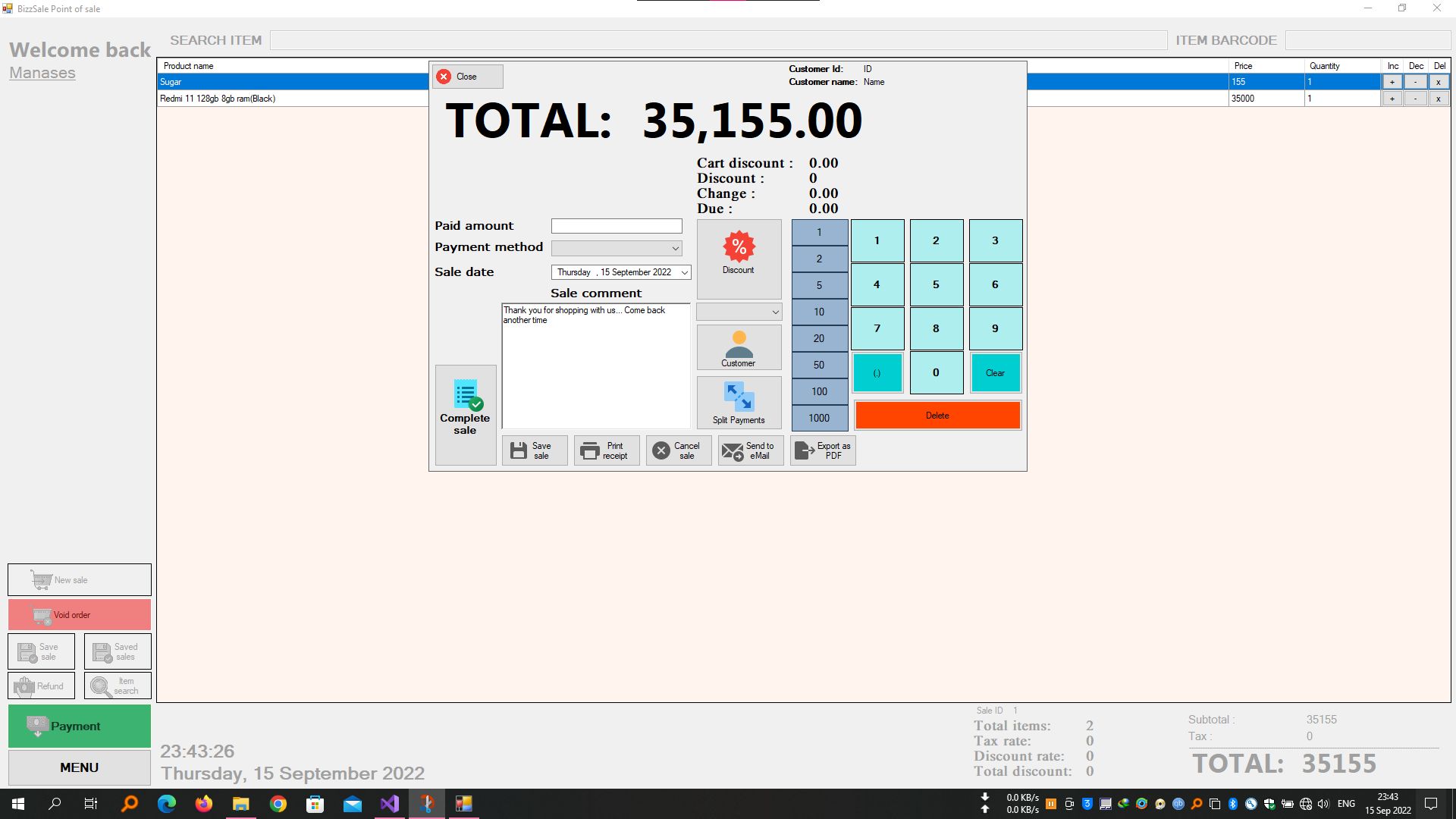This screenshot has width=1456, height=819.
Task: Select quick amount 5
Action: click(820, 285)
